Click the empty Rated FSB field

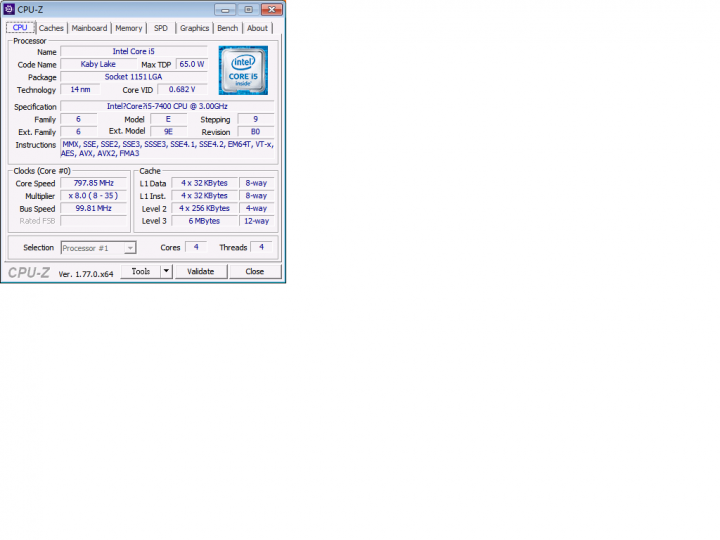tap(94, 221)
